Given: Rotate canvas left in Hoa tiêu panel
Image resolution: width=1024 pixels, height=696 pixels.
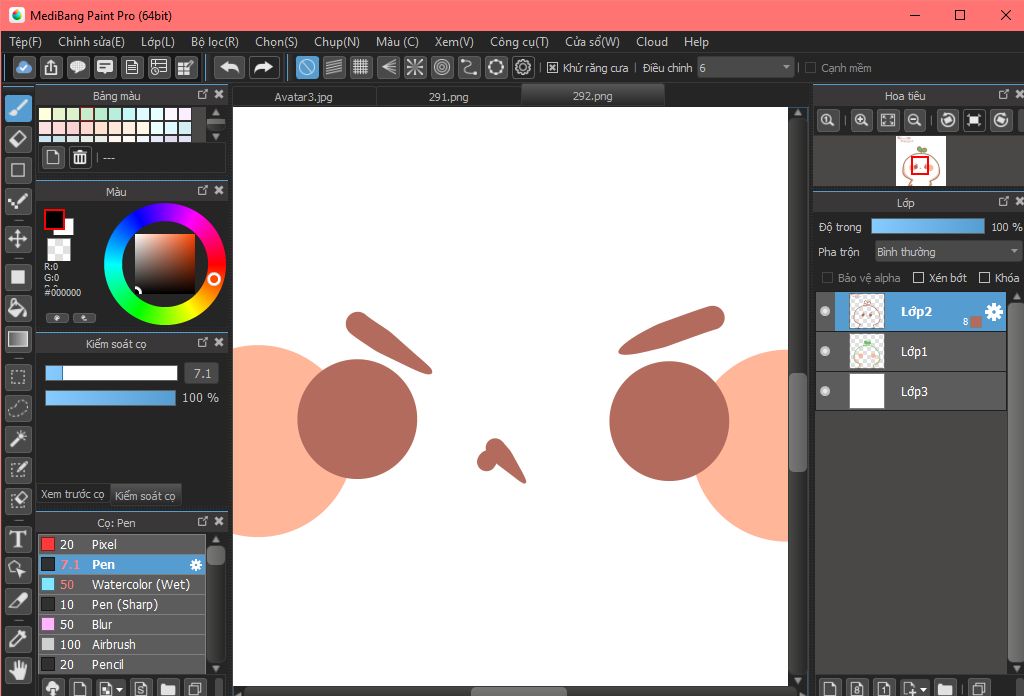Looking at the screenshot, I should click(948, 120).
